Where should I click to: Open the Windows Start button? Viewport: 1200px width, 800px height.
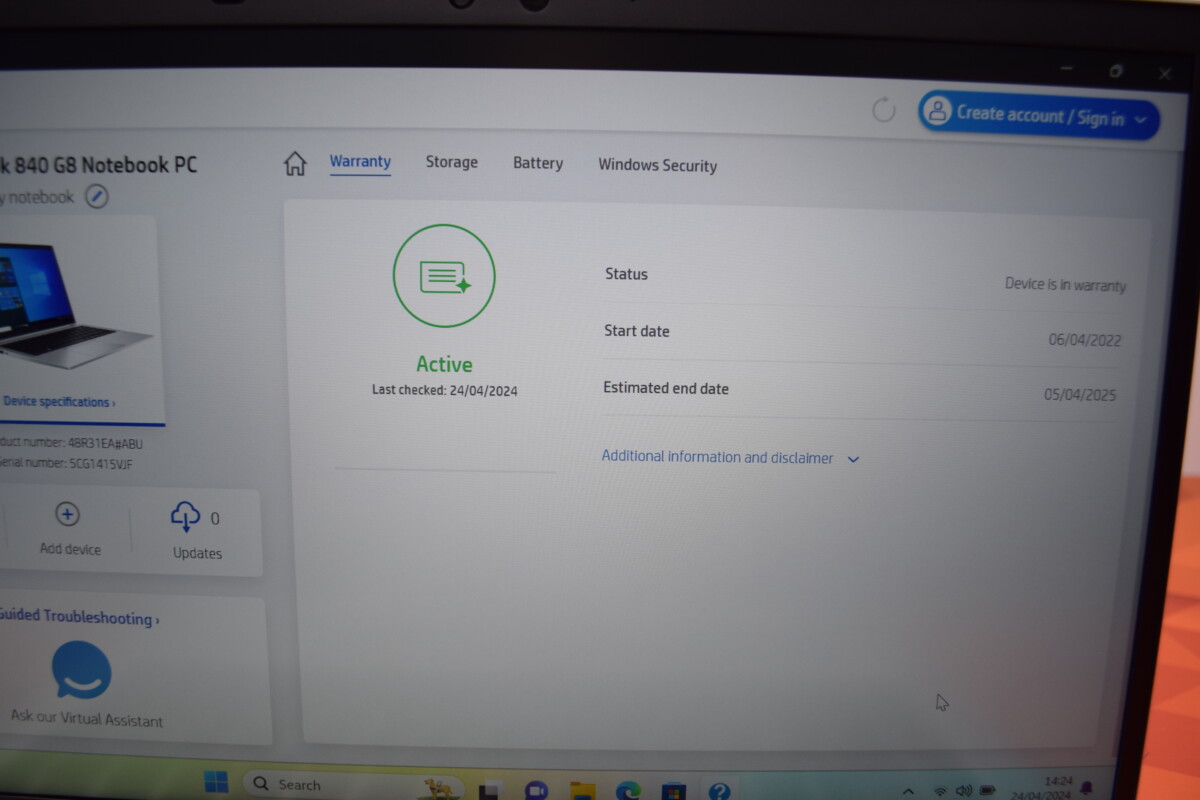[x=216, y=781]
